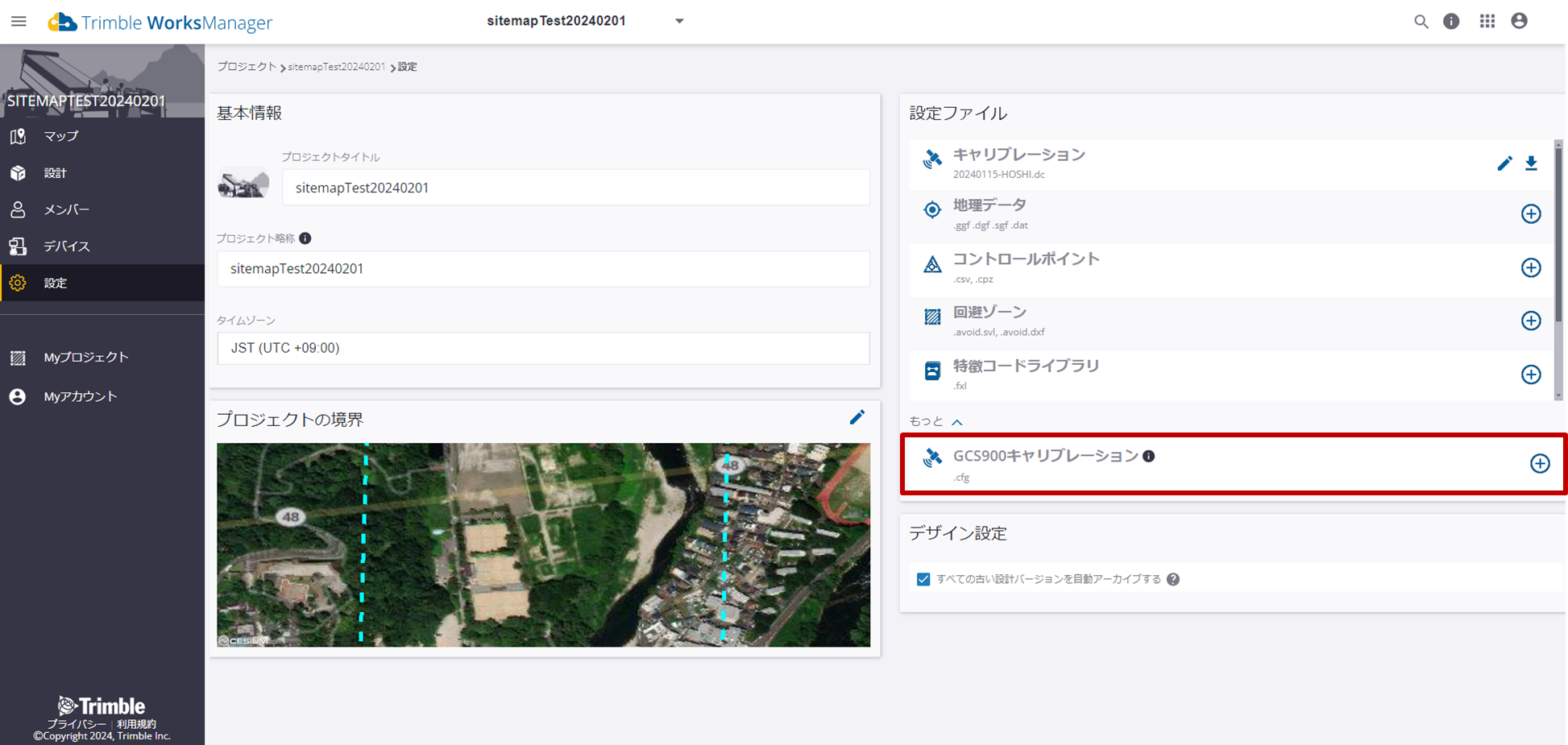Add a 回避ゾーン file
1568x745 pixels.
(1531, 321)
